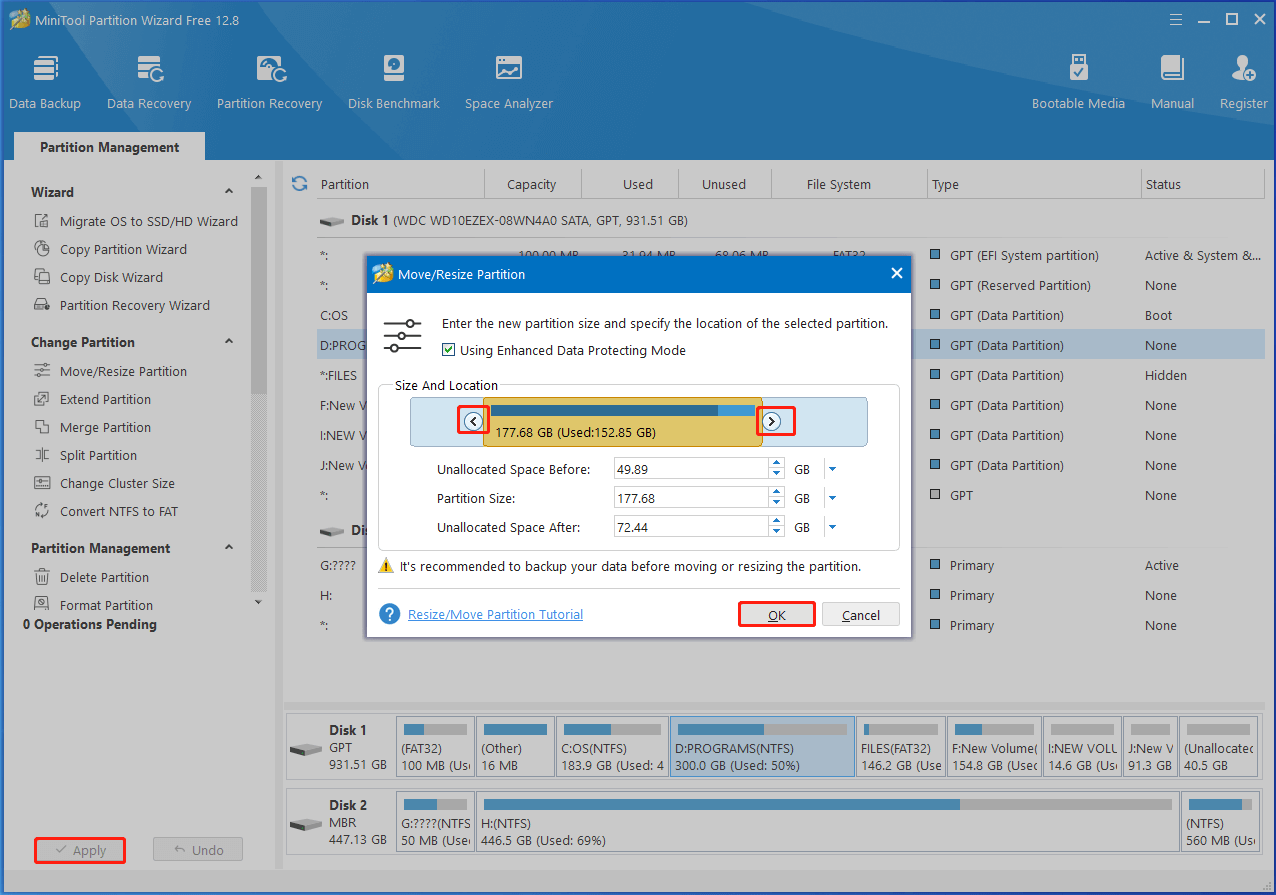Screen dimensions: 1276x895
Task: Click stepper of Partition Size
Action: (x=776, y=497)
